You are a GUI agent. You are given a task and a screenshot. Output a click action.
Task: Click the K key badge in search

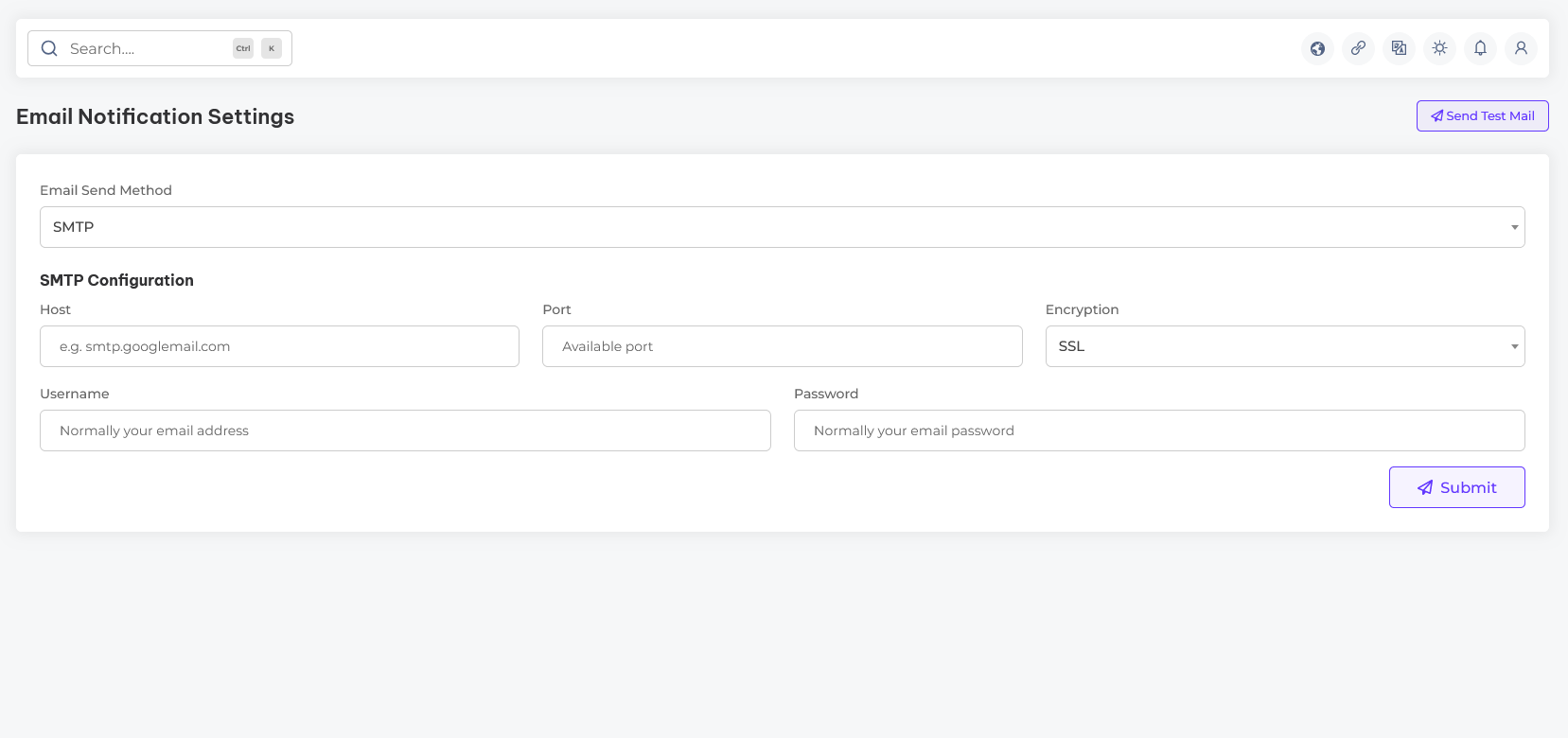(x=272, y=48)
